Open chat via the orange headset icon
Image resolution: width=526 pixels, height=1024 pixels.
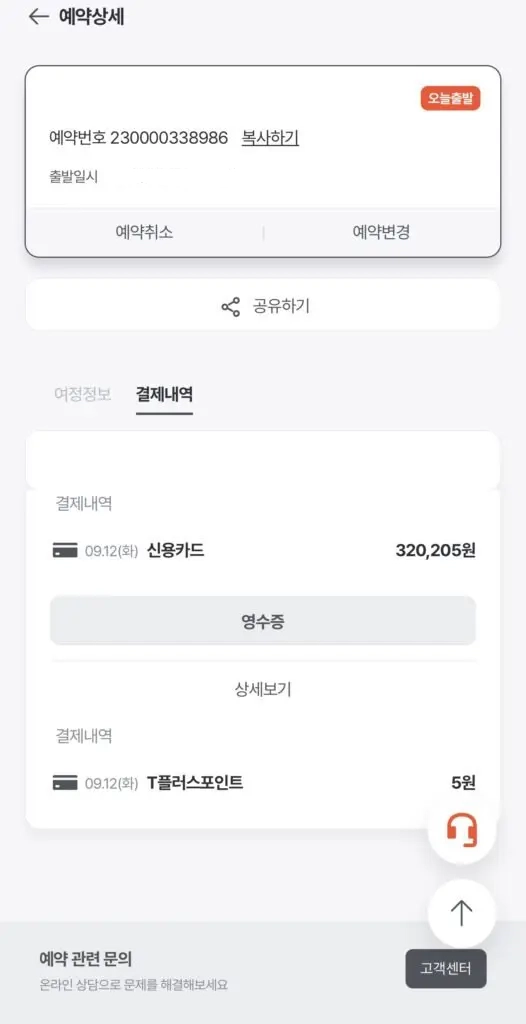462,830
